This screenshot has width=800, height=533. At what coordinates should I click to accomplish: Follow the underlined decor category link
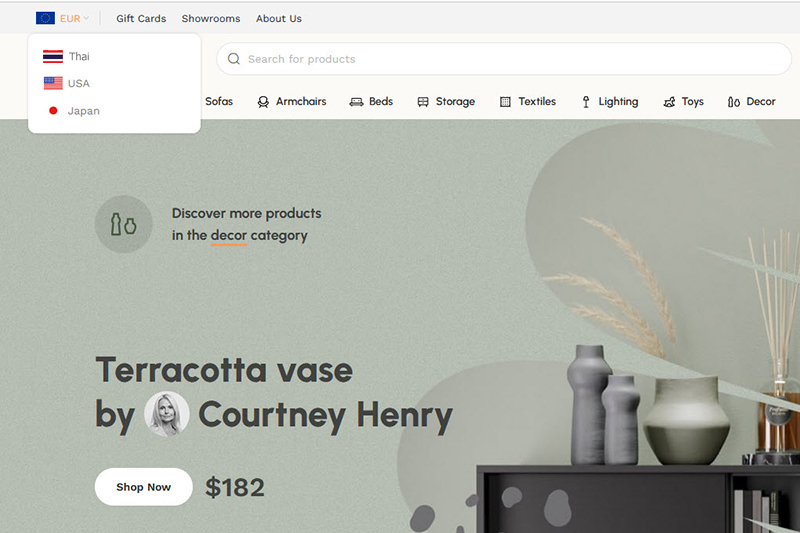[x=228, y=236]
